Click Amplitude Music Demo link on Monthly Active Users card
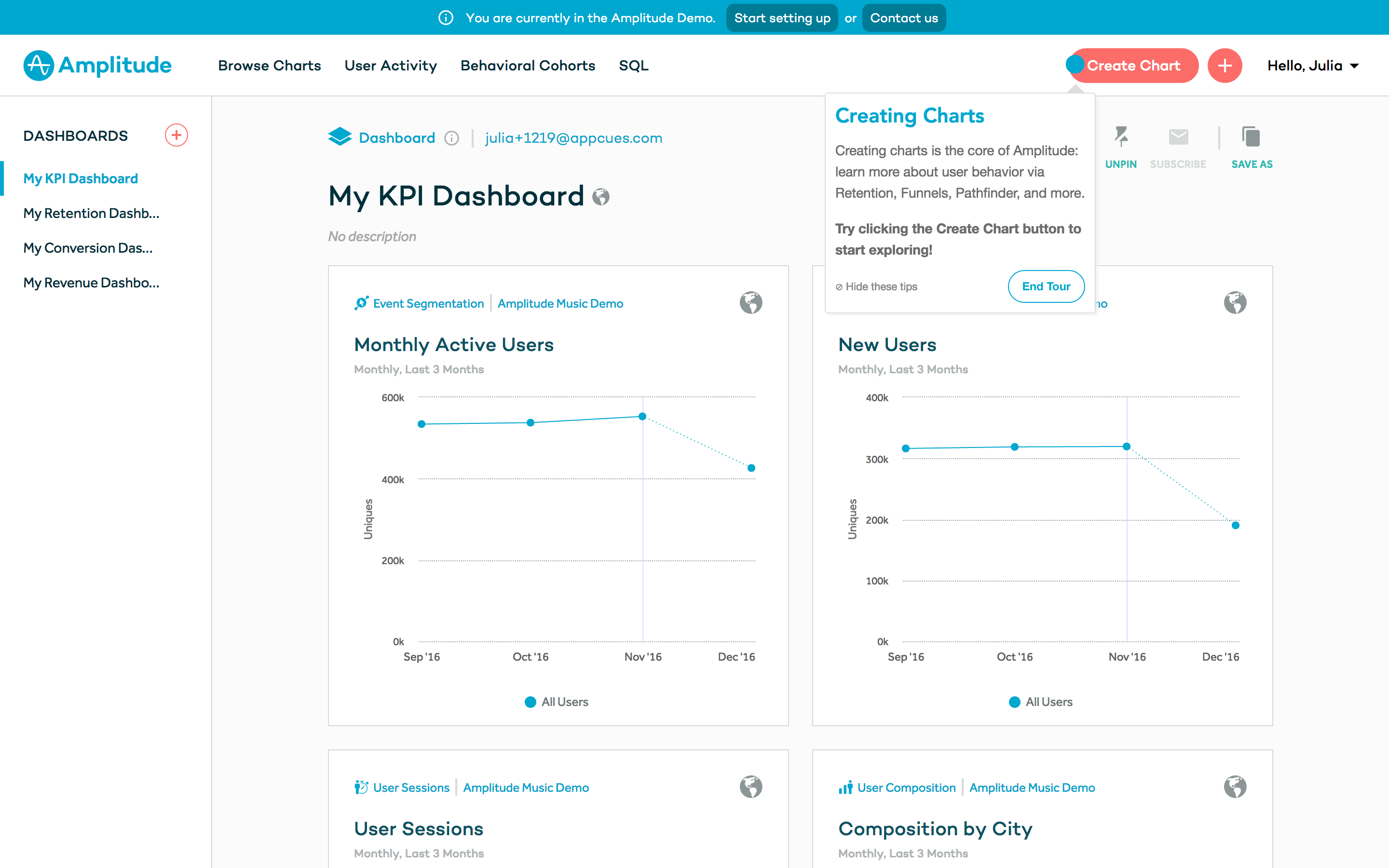 [x=560, y=303]
